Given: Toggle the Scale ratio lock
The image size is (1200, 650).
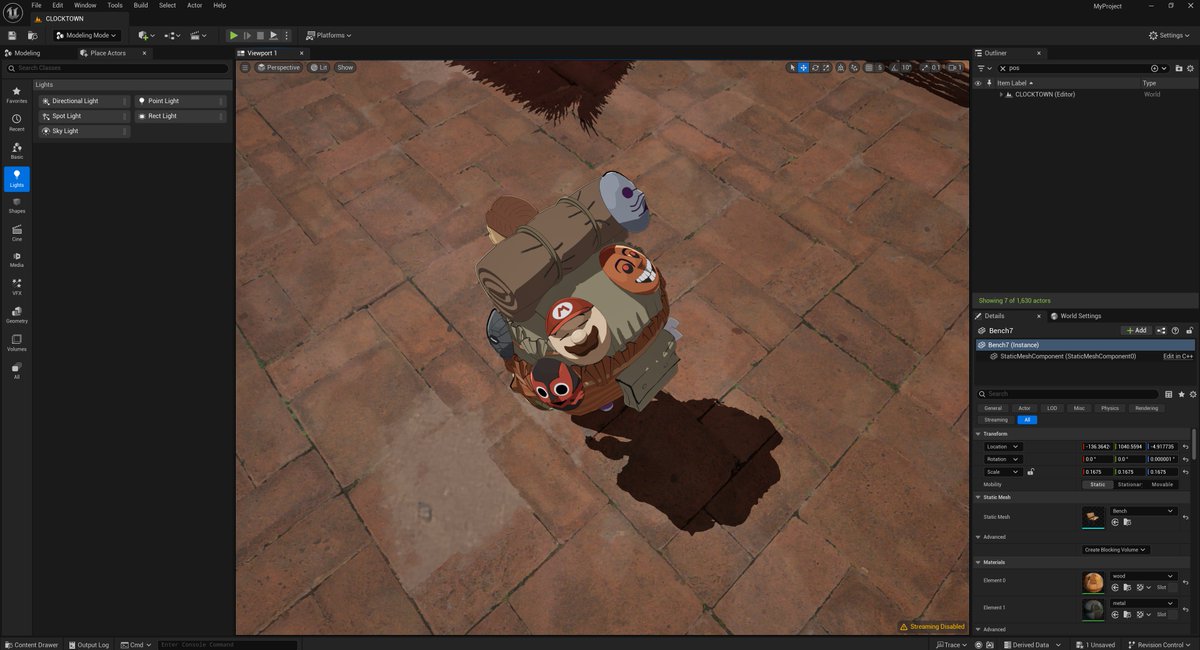Looking at the screenshot, I should (x=1031, y=471).
